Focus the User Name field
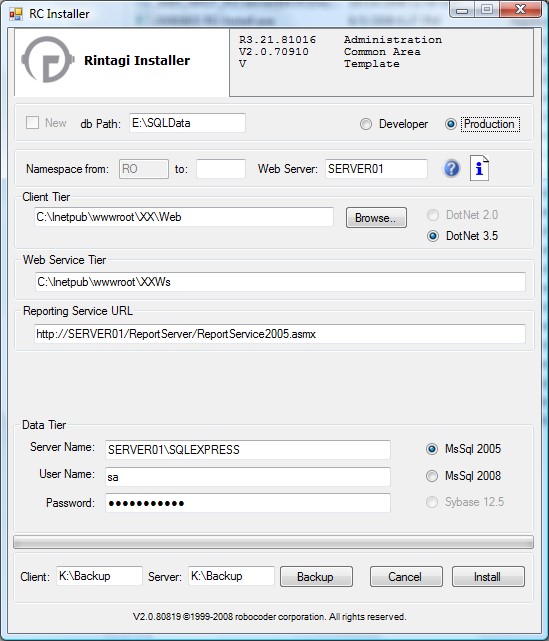 pos(248,477)
